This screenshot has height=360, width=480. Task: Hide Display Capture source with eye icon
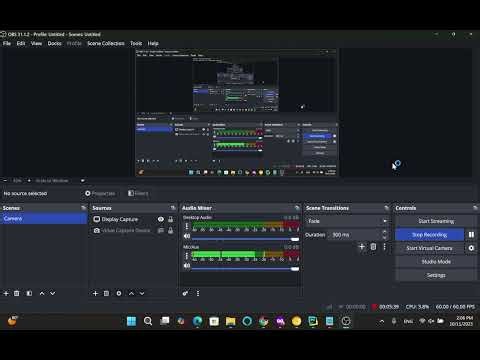point(161,219)
